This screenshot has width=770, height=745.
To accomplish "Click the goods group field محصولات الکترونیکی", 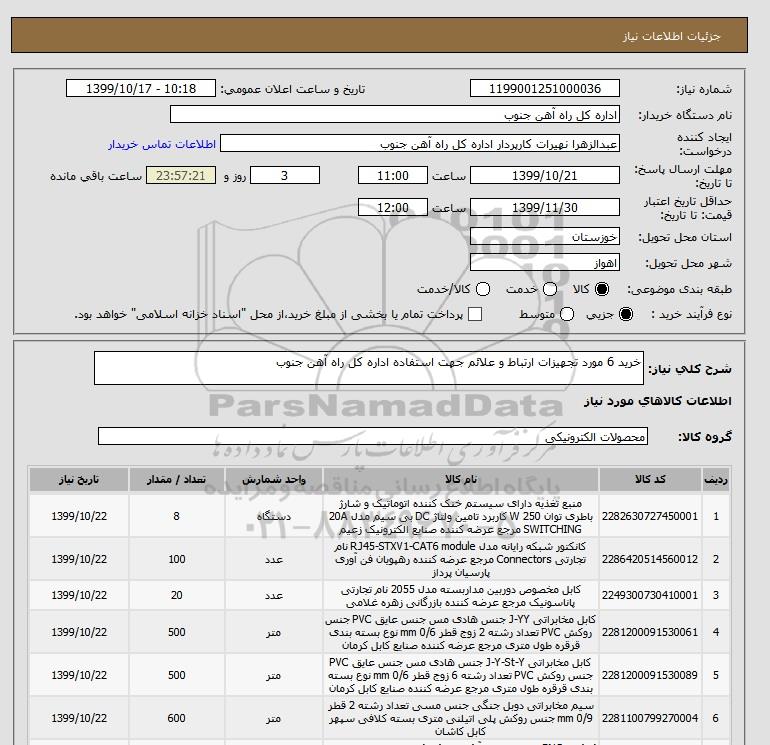I will (373, 436).
